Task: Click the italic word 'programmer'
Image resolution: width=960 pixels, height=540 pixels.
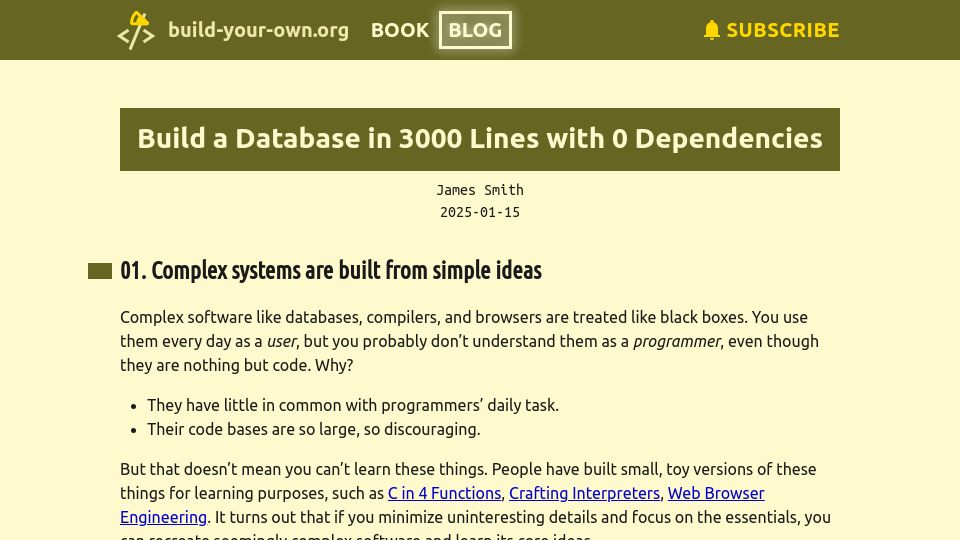Action: [x=677, y=341]
